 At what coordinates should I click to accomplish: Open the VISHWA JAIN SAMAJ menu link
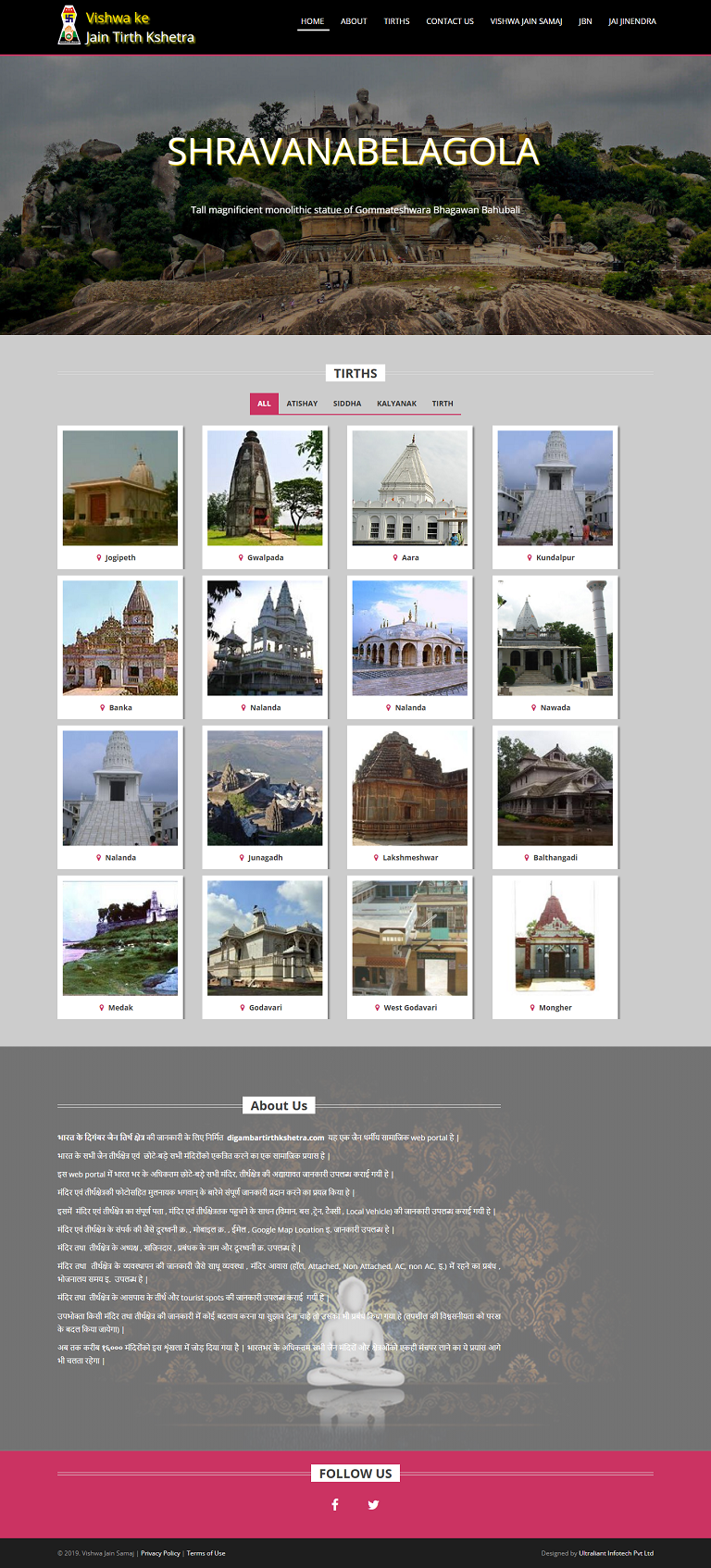[x=526, y=21]
